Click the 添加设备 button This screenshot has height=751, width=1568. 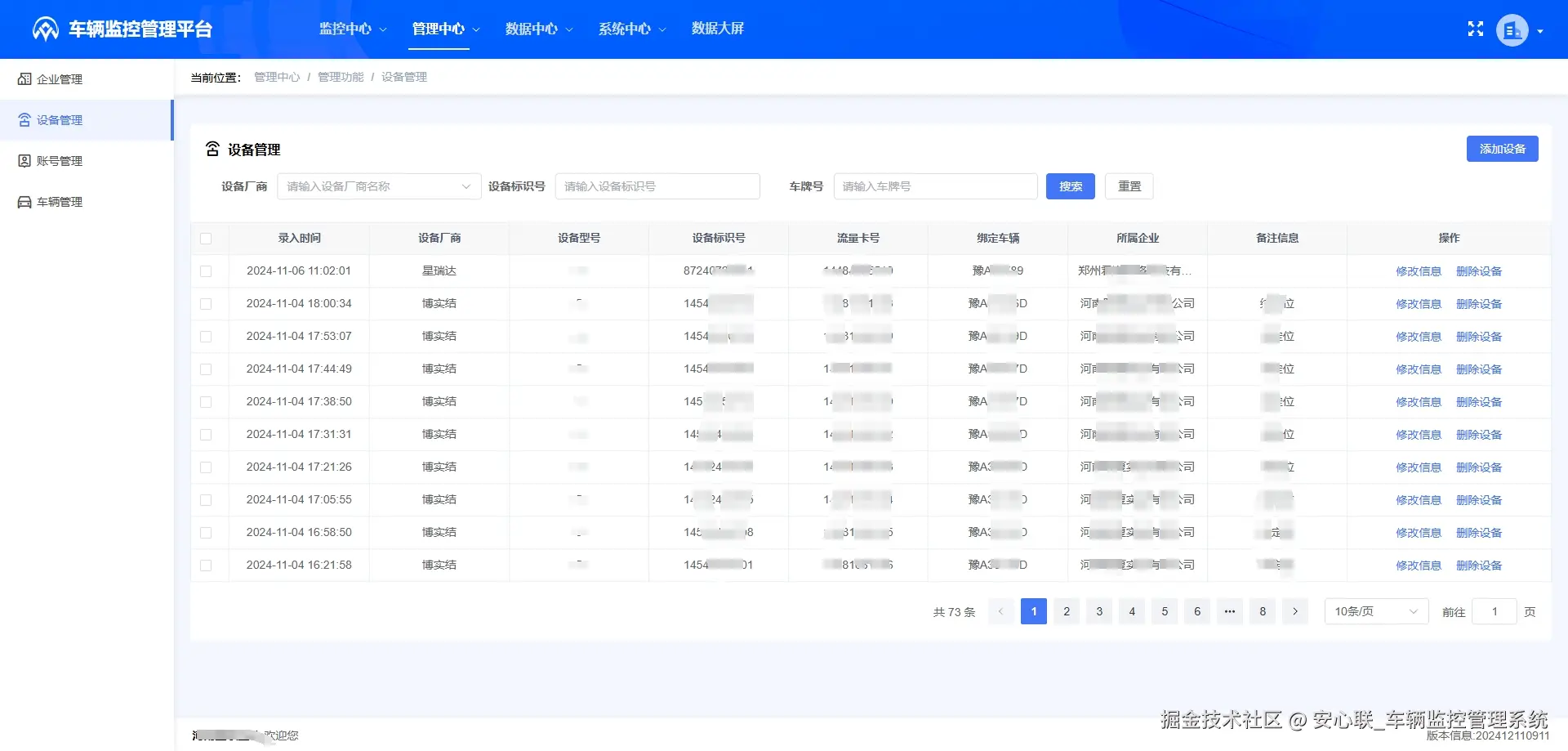click(1502, 149)
